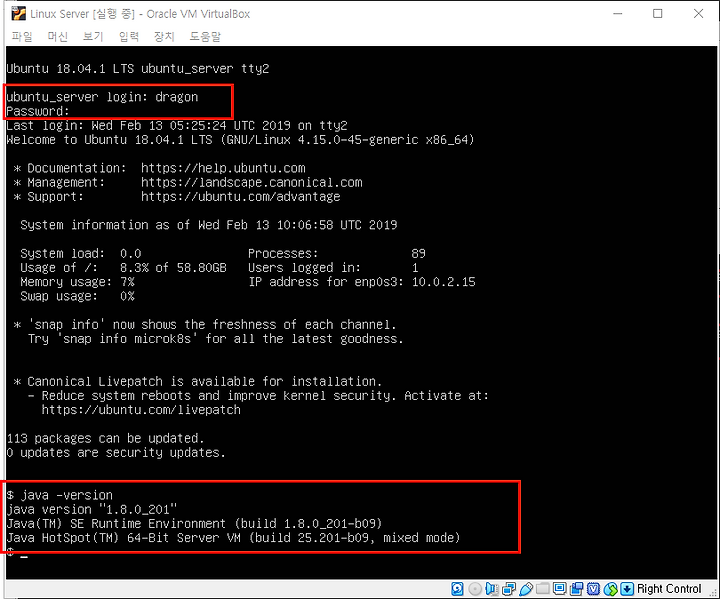Screen dimensions: 720x599
Task: Click the '0 updates are security updates.' line
Action: 116,452
